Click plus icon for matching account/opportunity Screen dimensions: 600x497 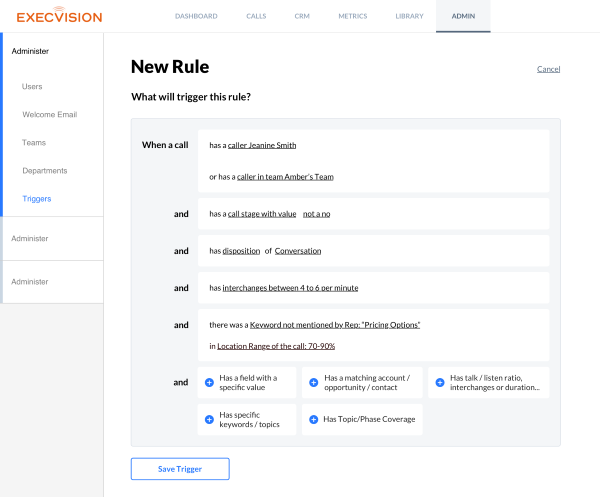(x=313, y=382)
